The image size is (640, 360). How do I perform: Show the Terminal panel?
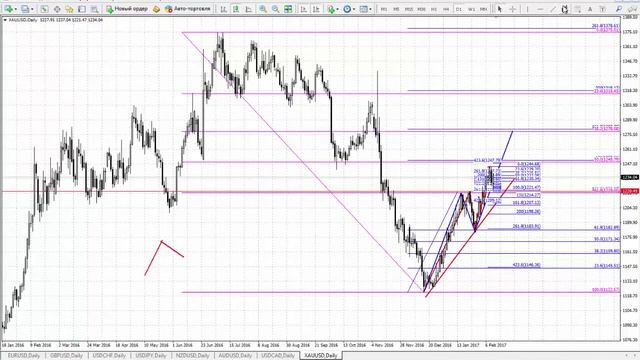(x=82, y=9)
